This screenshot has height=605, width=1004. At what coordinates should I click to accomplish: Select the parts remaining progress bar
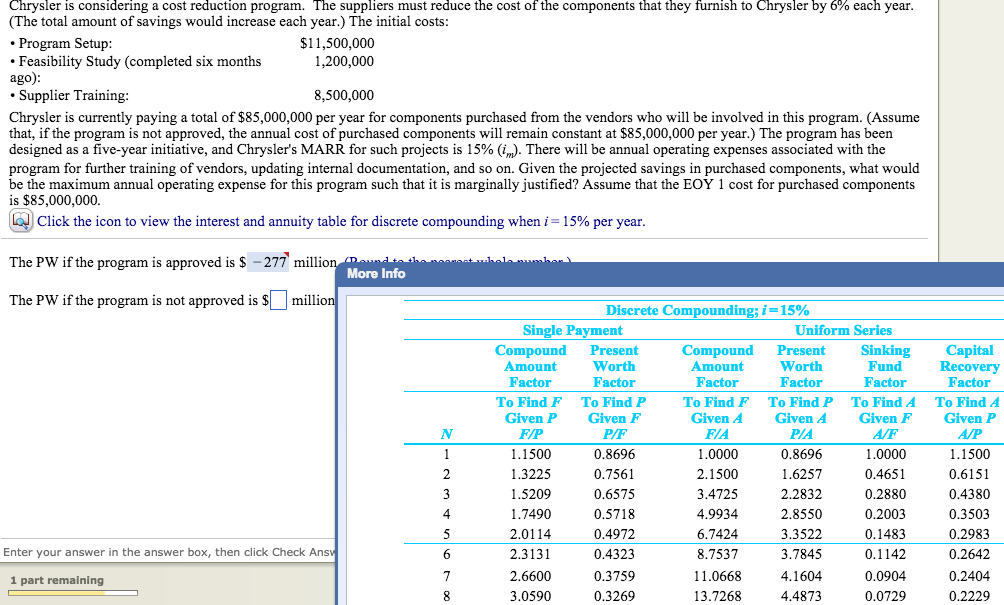[x=72, y=593]
